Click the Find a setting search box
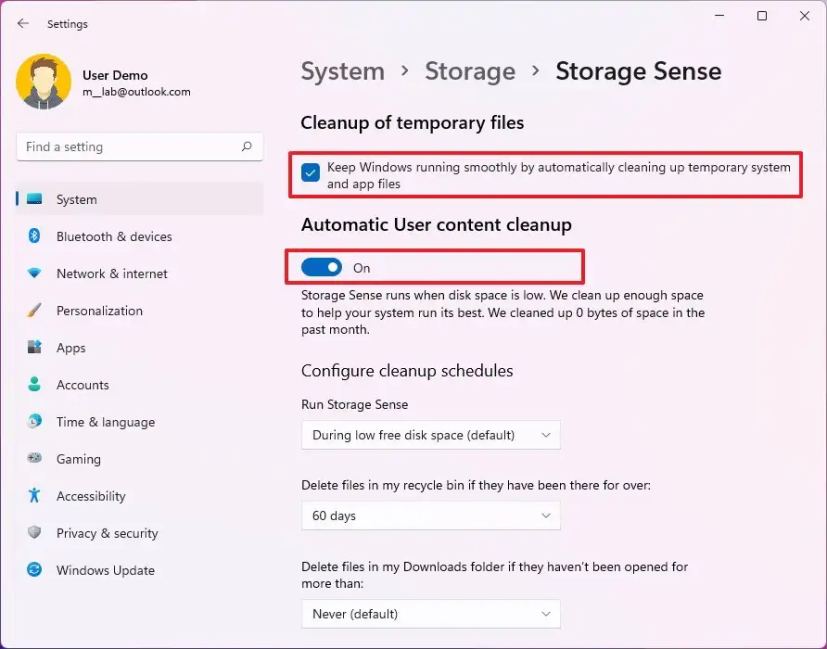Screen dimensions: 827x649 [130, 147]
